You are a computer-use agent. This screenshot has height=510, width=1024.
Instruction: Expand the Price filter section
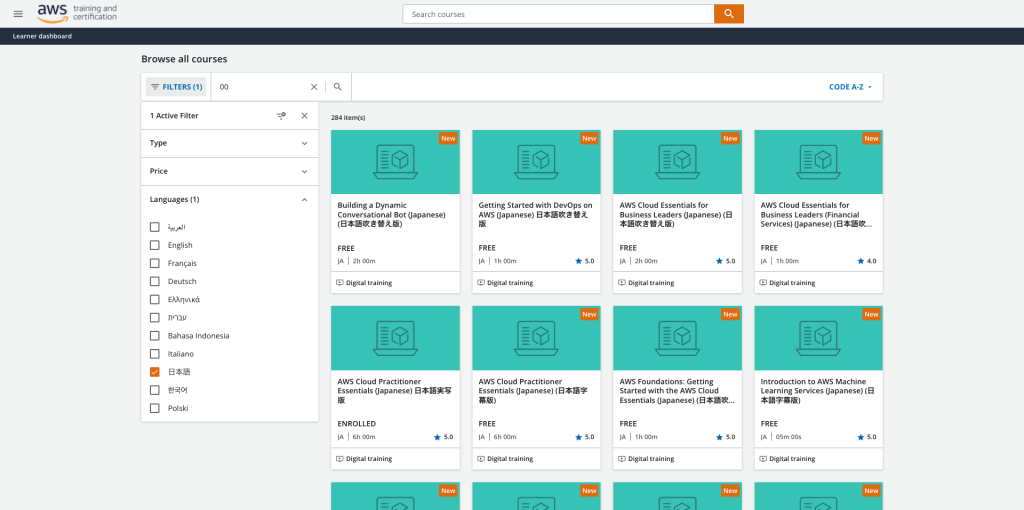click(230, 171)
